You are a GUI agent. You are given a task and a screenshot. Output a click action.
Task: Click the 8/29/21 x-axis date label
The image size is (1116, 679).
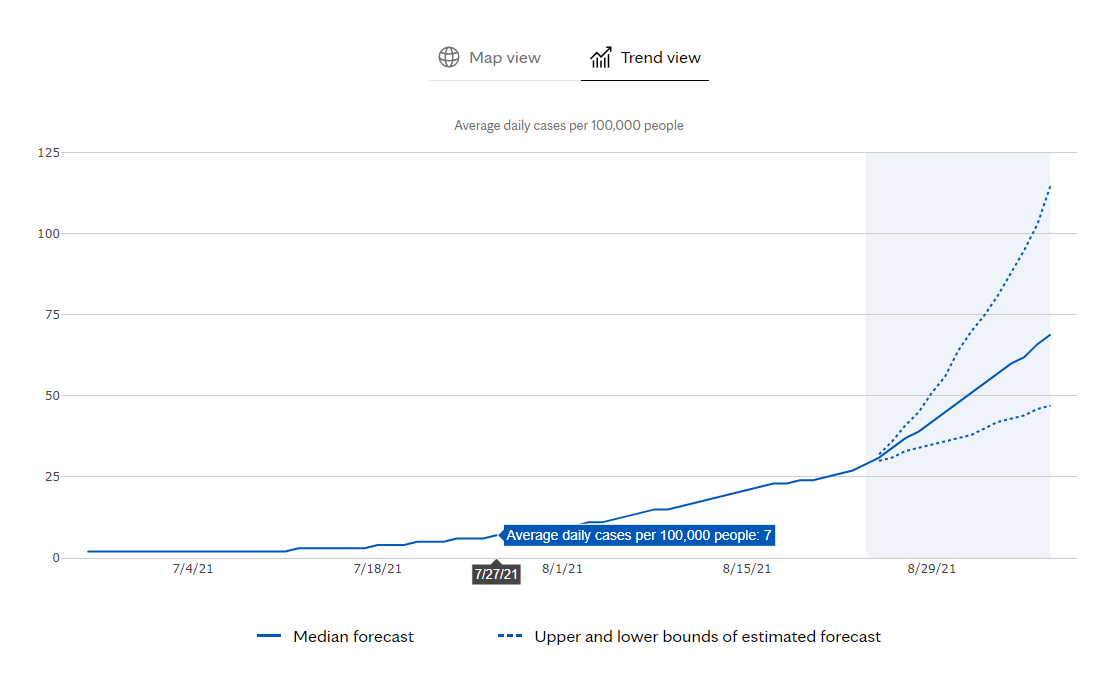coord(931,569)
